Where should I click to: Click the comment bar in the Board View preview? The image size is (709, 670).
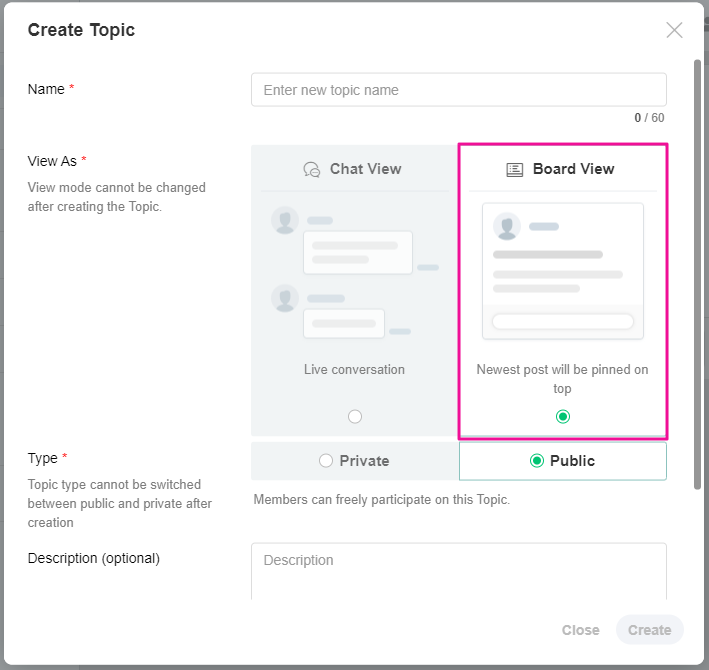coord(562,322)
